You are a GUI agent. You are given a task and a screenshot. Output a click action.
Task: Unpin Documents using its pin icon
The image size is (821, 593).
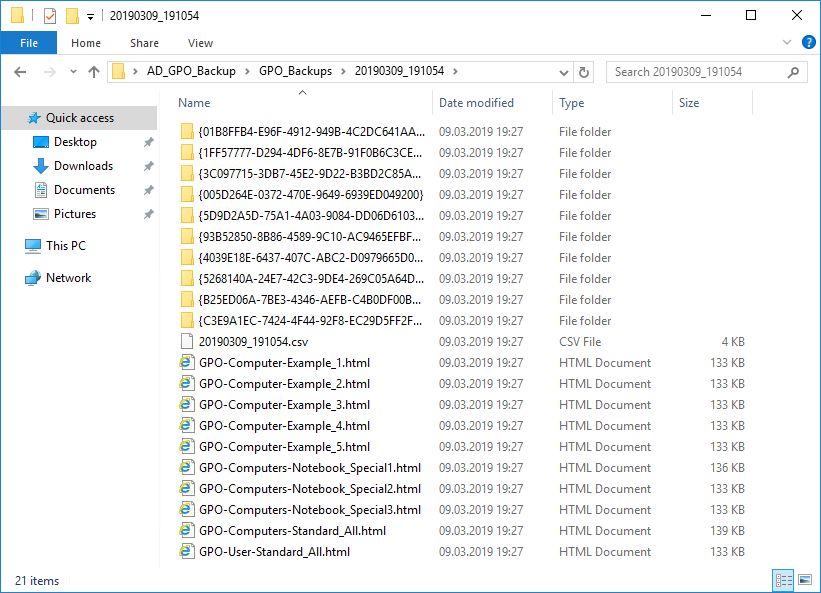[149, 190]
